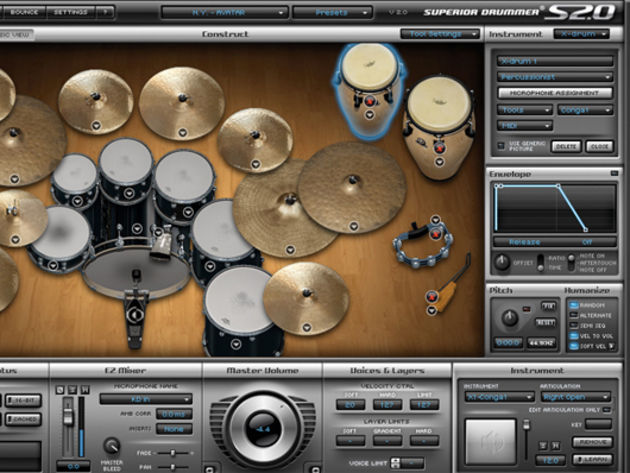Click the instrument pad preview square
Image resolution: width=630 pixels, height=473 pixels.
click(491, 441)
